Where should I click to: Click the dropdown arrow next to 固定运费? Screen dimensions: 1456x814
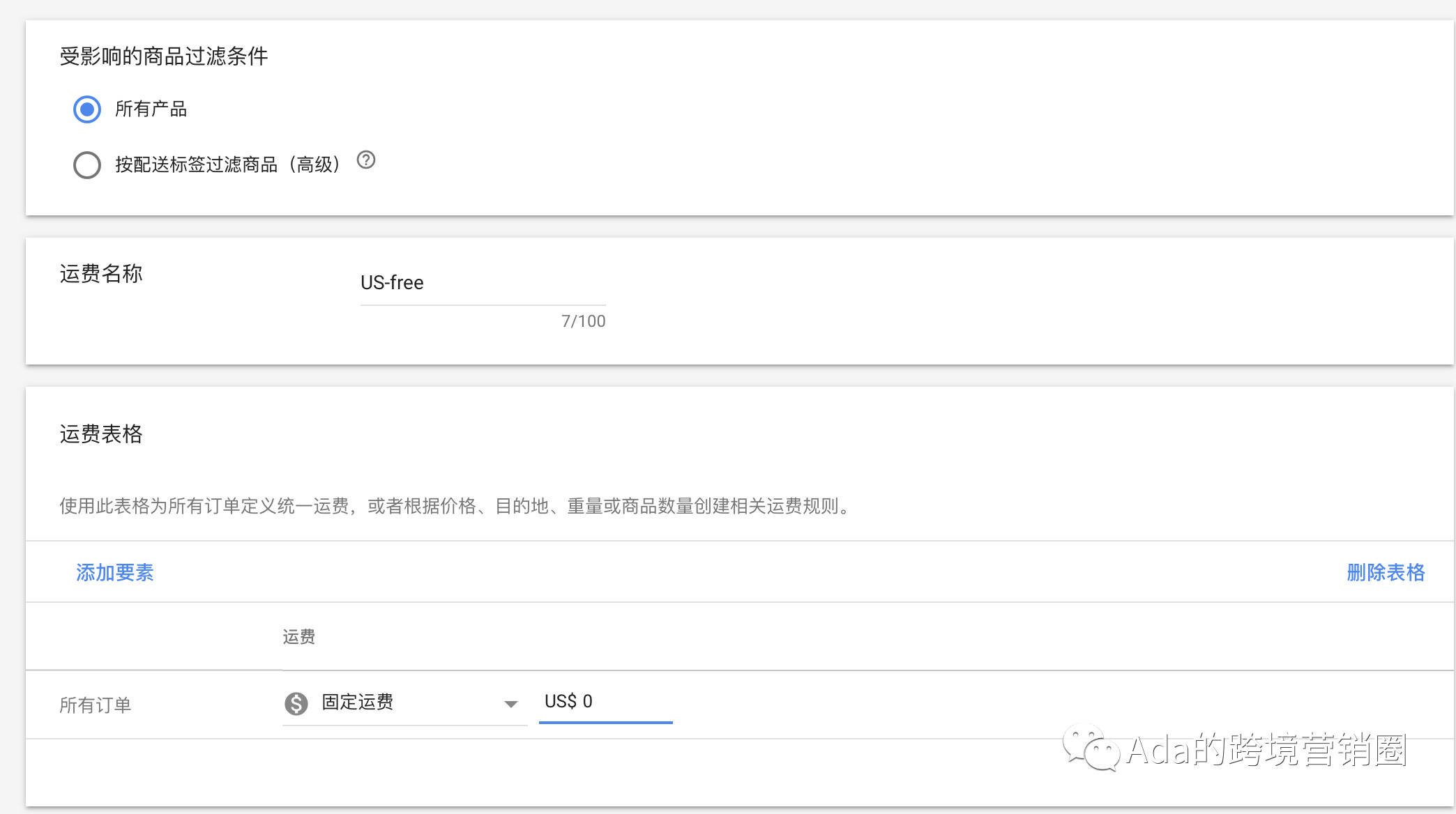pyautogui.click(x=511, y=704)
